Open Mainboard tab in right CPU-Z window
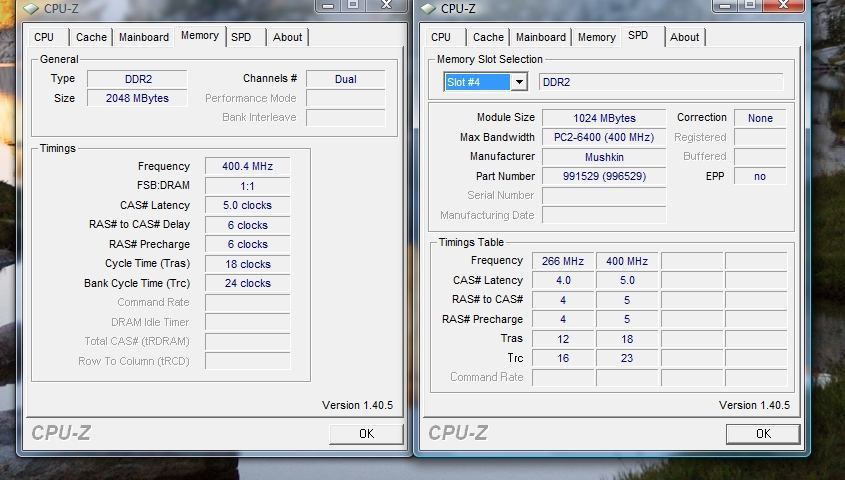This screenshot has height=480, width=845. pos(541,37)
